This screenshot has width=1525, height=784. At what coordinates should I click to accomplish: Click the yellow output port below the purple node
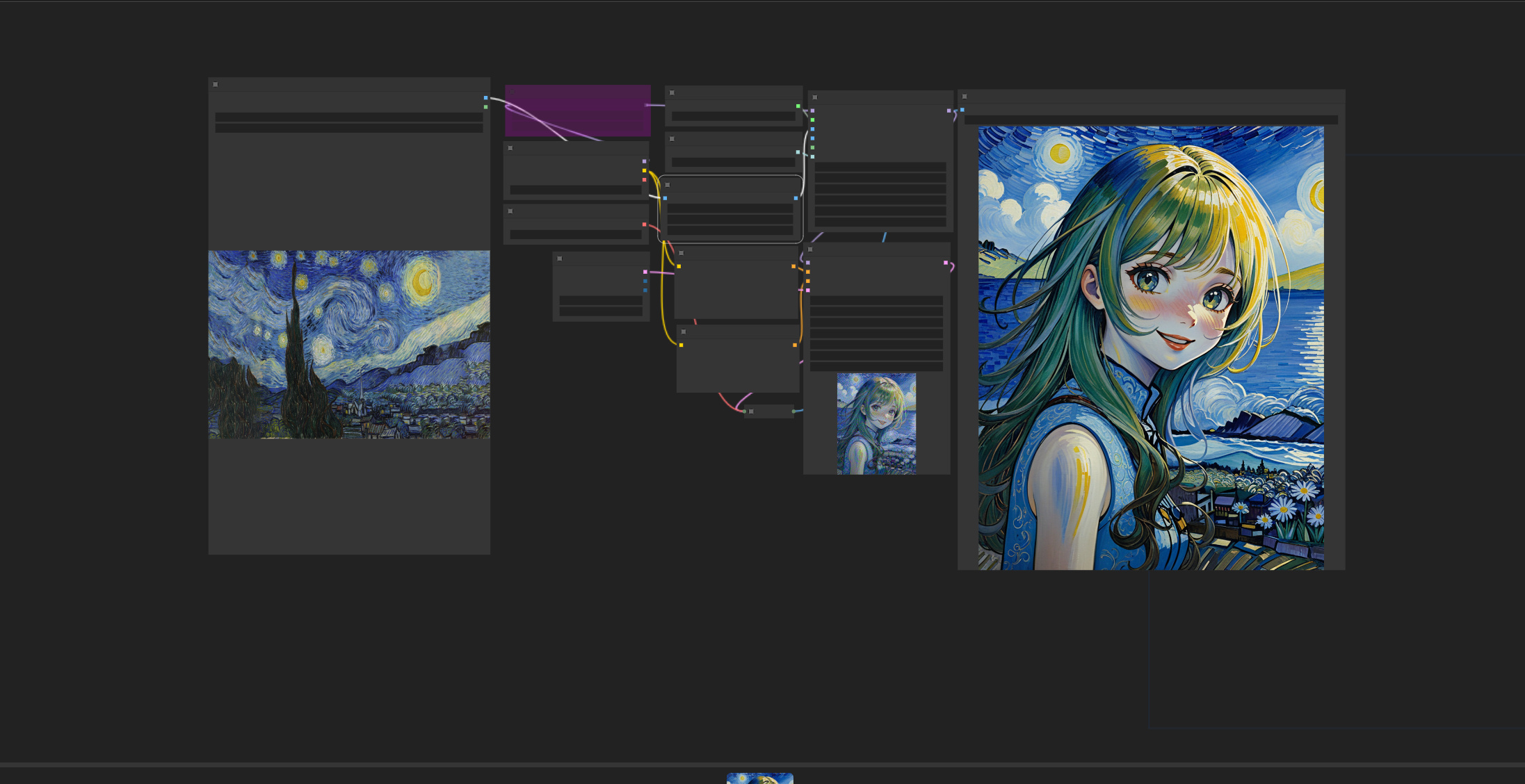click(x=645, y=170)
